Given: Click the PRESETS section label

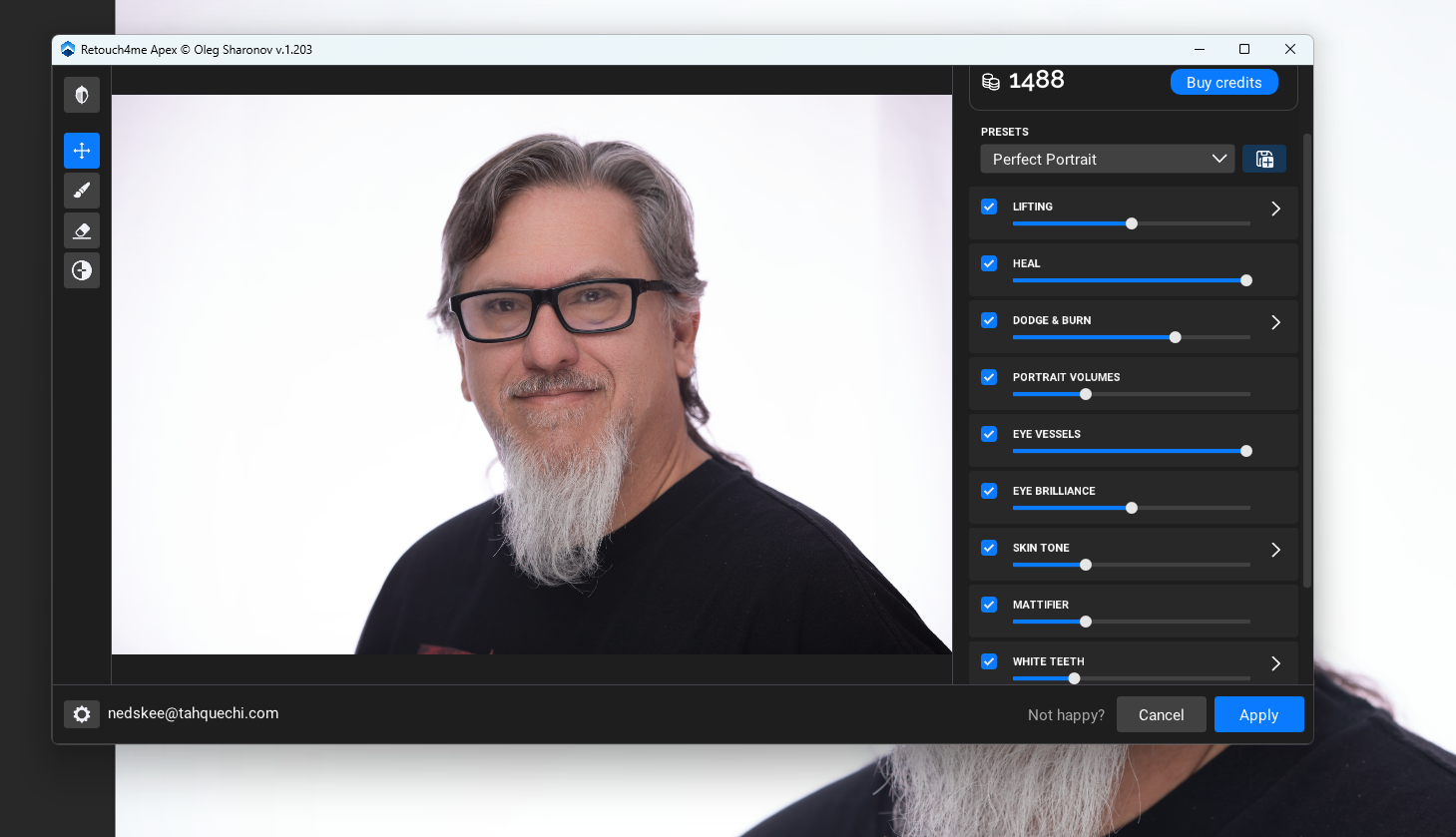Looking at the screenshot, I should (x=1005, y=132).
